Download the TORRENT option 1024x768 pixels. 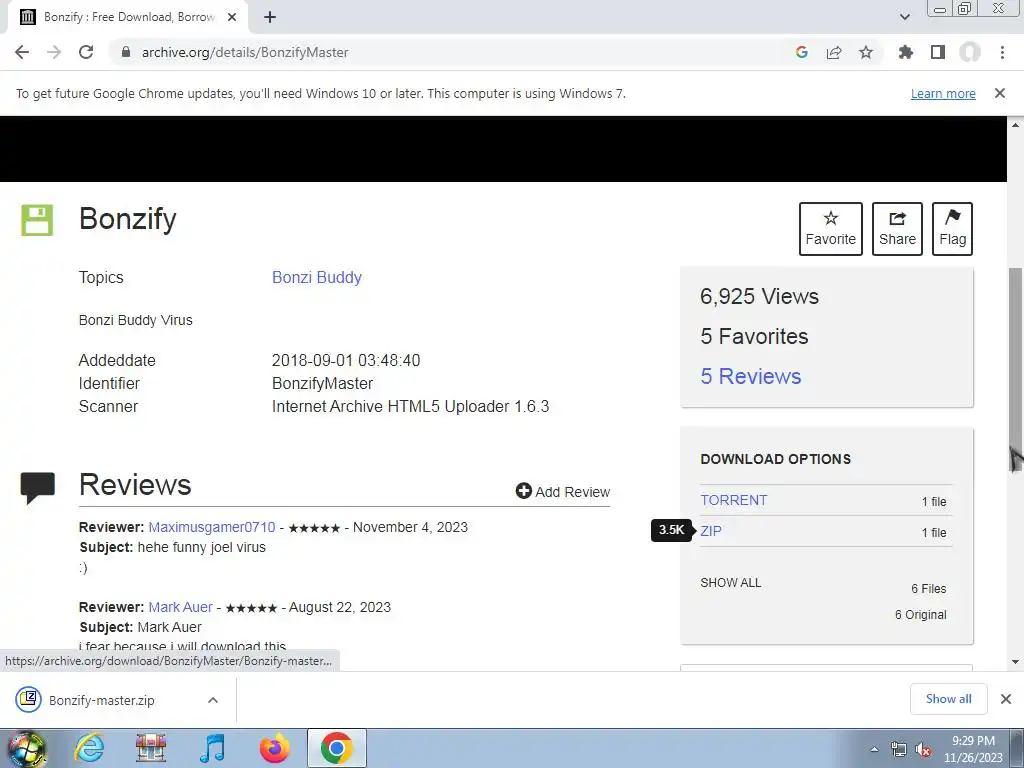pyautogui.click(x=733, y=500)
